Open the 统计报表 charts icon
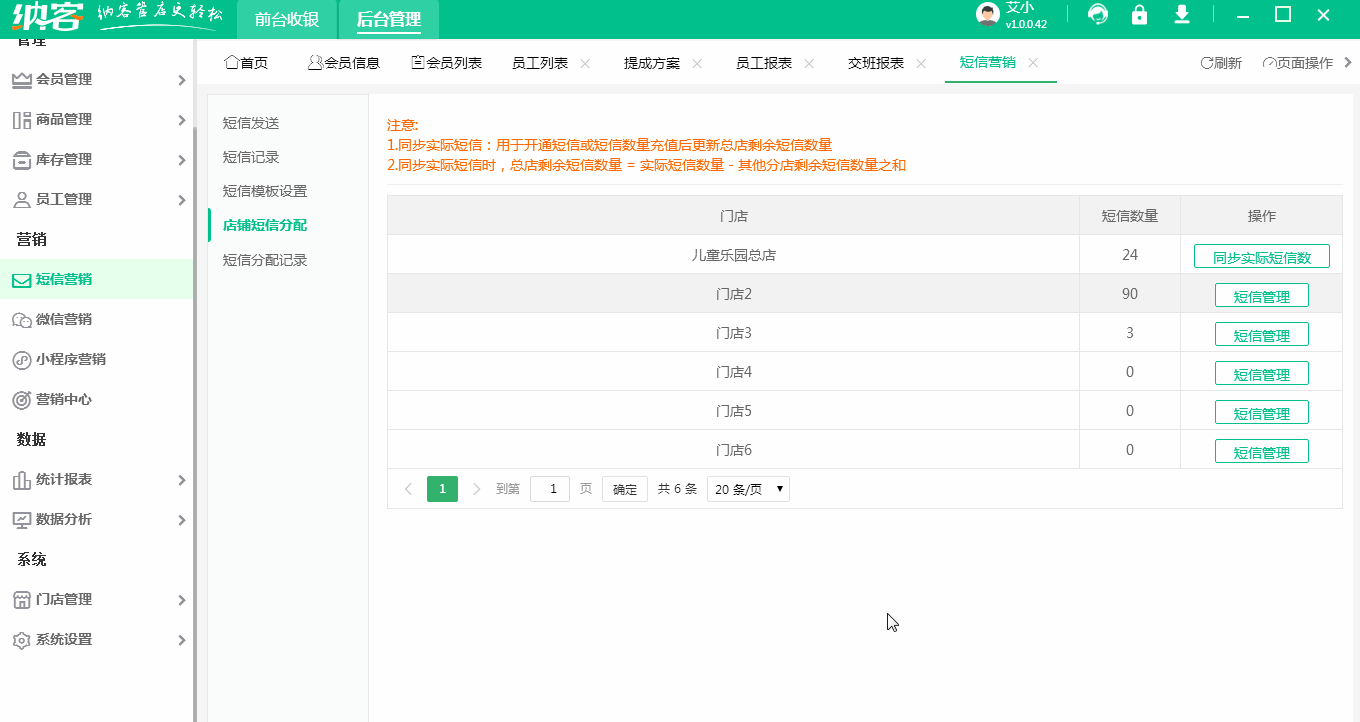Viewport: 1360px width, 722px height. click(x=22, y=479)
